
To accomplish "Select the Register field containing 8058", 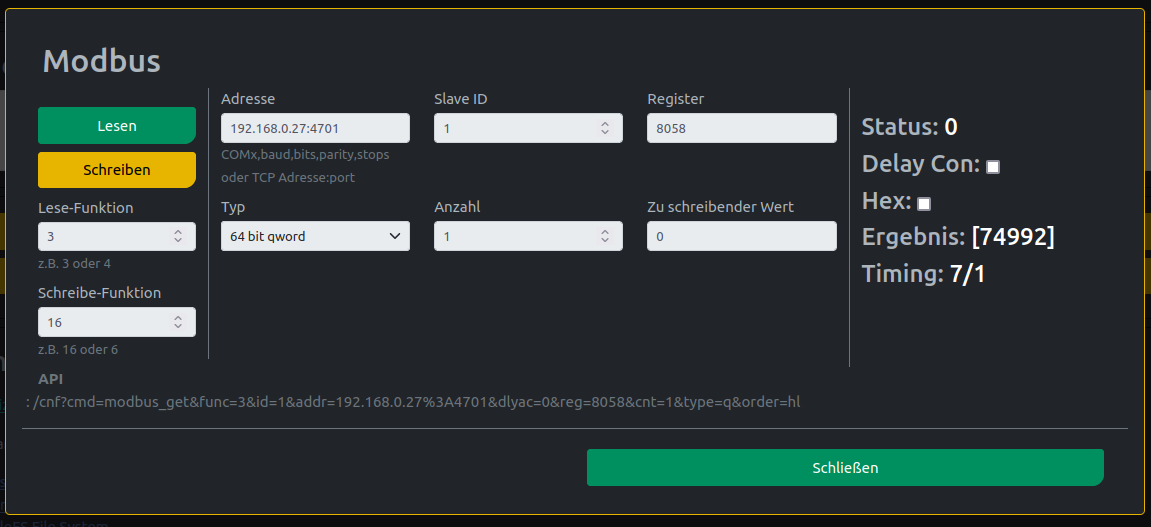I will (741, 128).
